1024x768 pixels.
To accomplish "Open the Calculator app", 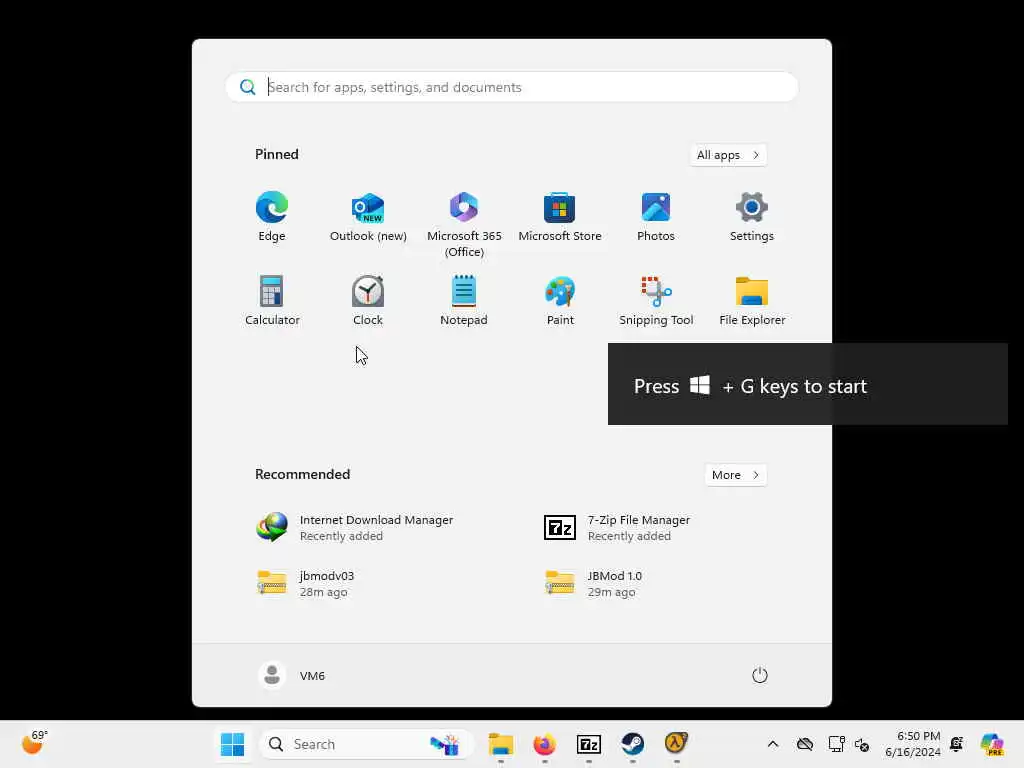I will (x=272, y=301).
